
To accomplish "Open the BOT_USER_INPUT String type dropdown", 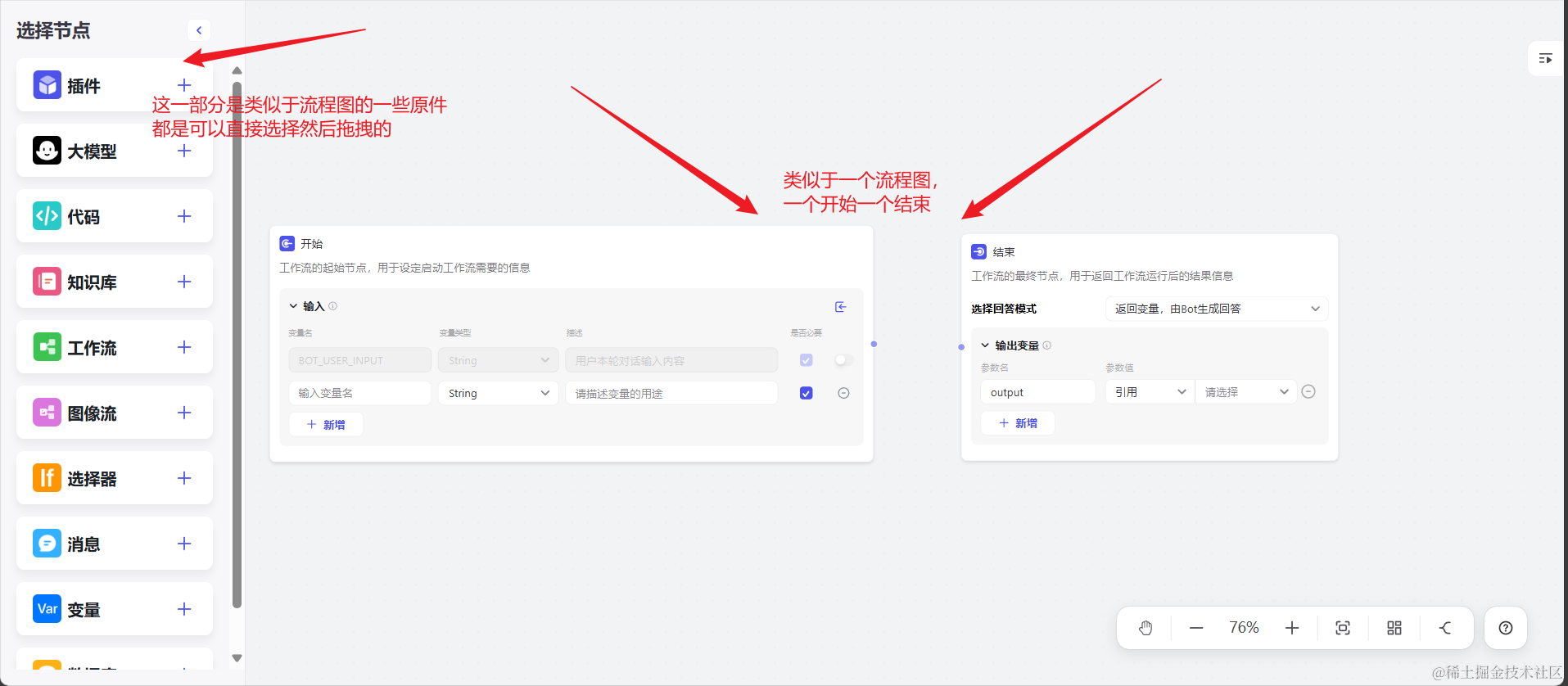I will pos(499,361).
